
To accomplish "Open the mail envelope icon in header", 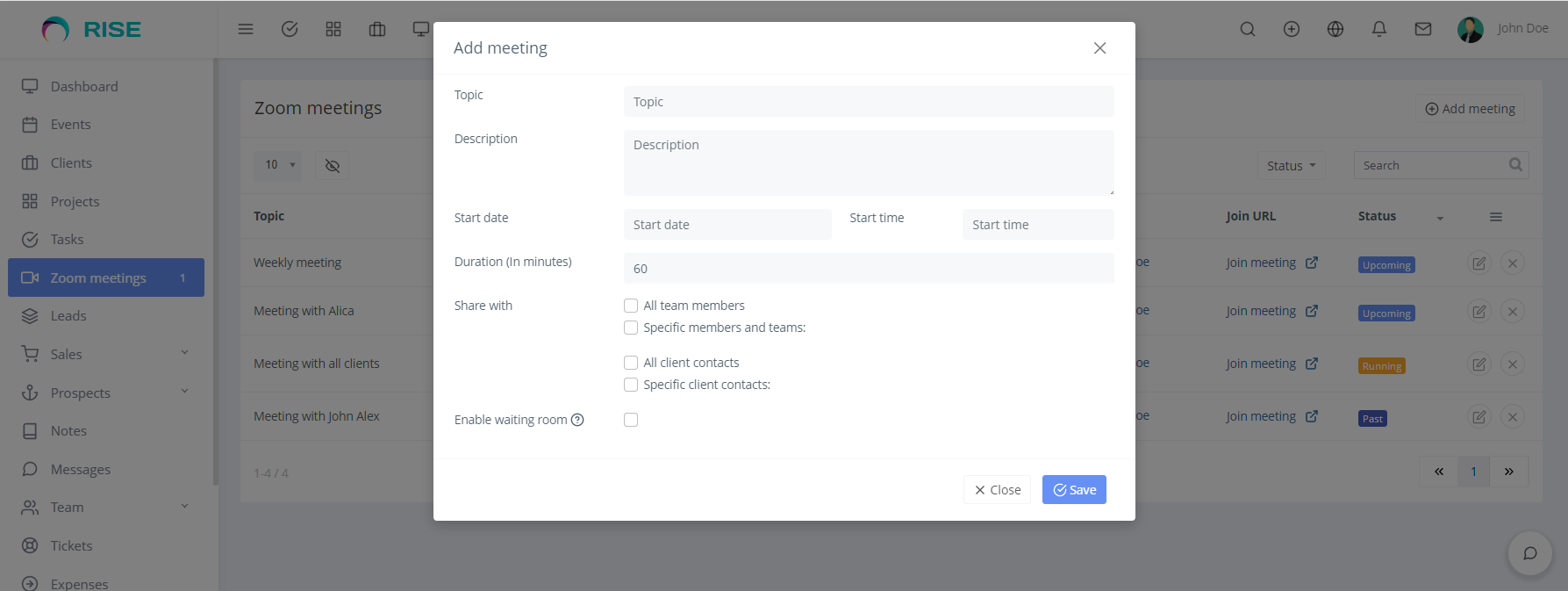I will tap(1422, 29).
